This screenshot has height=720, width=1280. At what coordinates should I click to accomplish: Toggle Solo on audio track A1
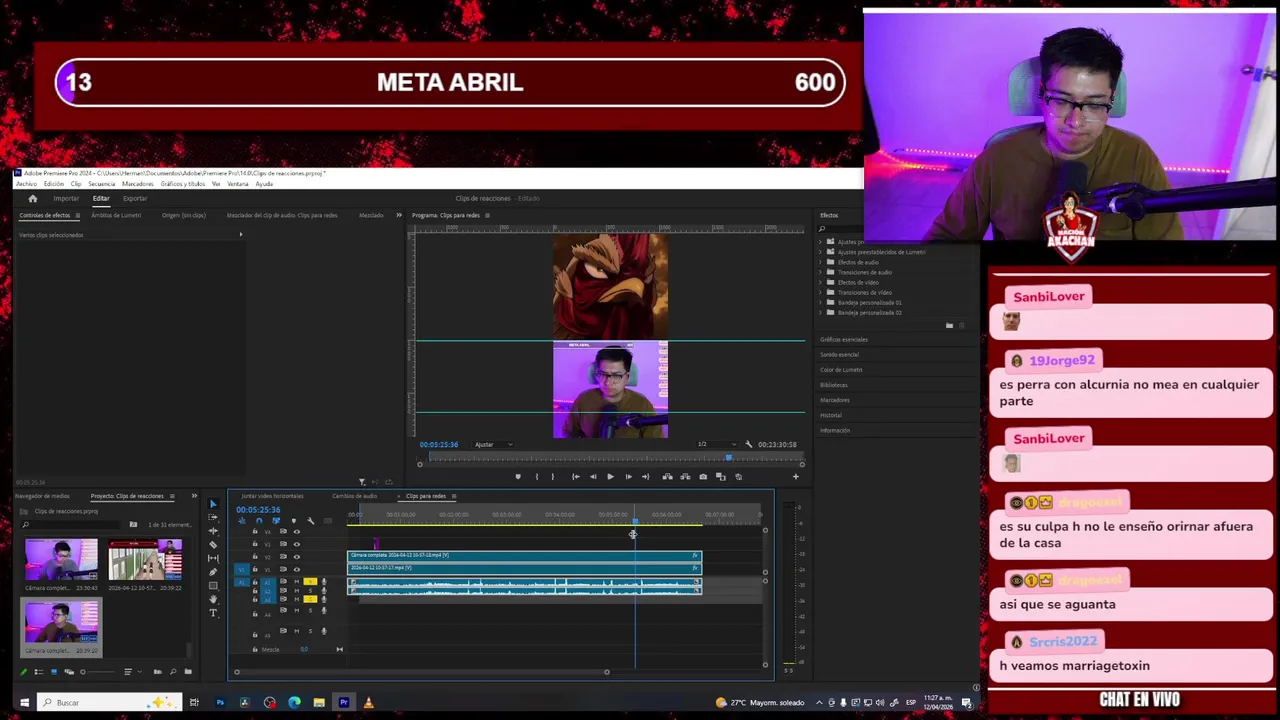point(310,581)
